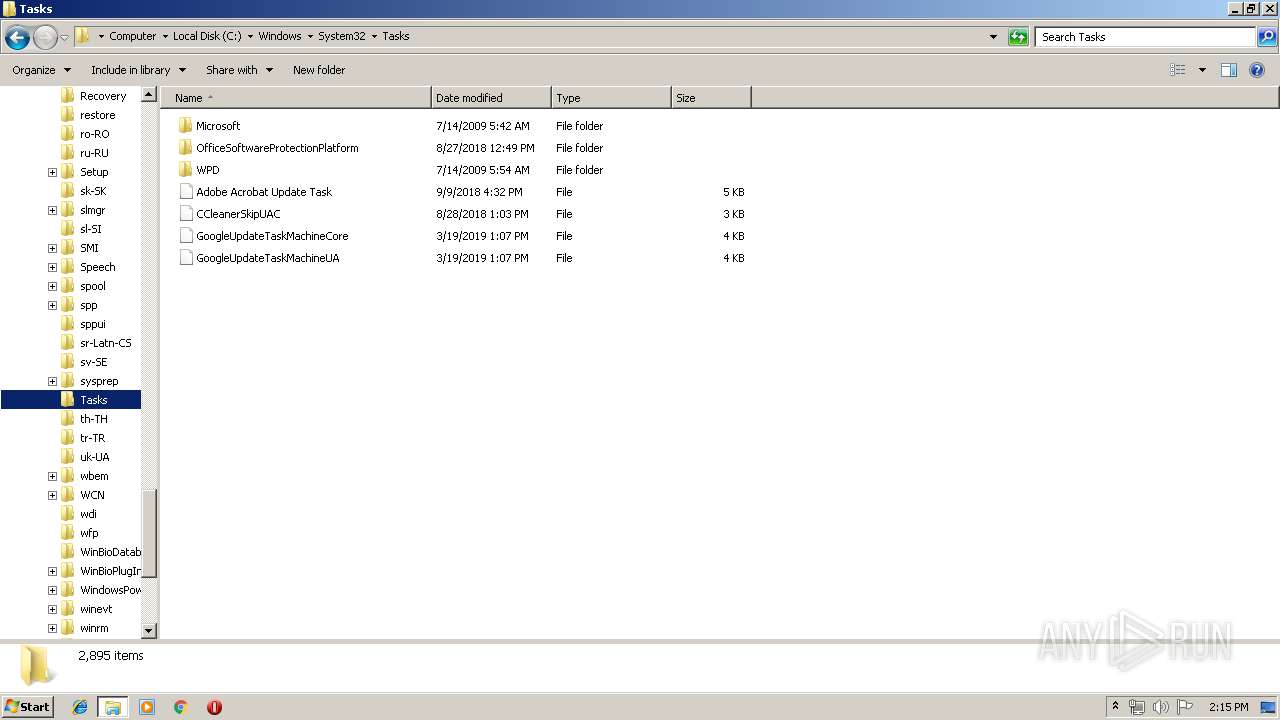1280x720 pixels.
Task: Open the address bar history dropdown
Action: [993, 37]
